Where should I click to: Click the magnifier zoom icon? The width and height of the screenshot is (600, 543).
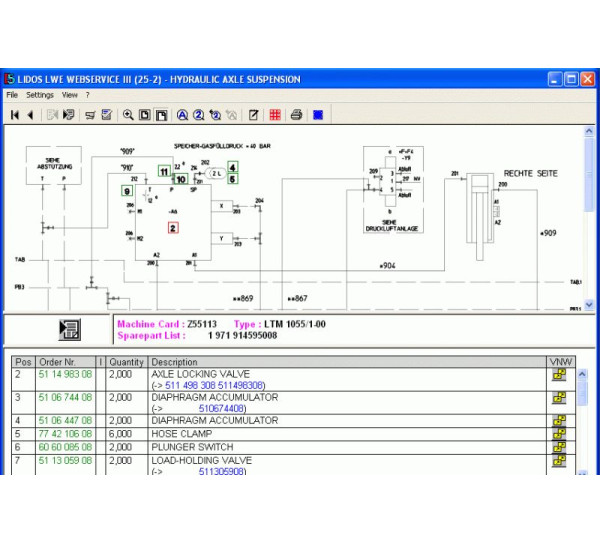click(128, 115)
